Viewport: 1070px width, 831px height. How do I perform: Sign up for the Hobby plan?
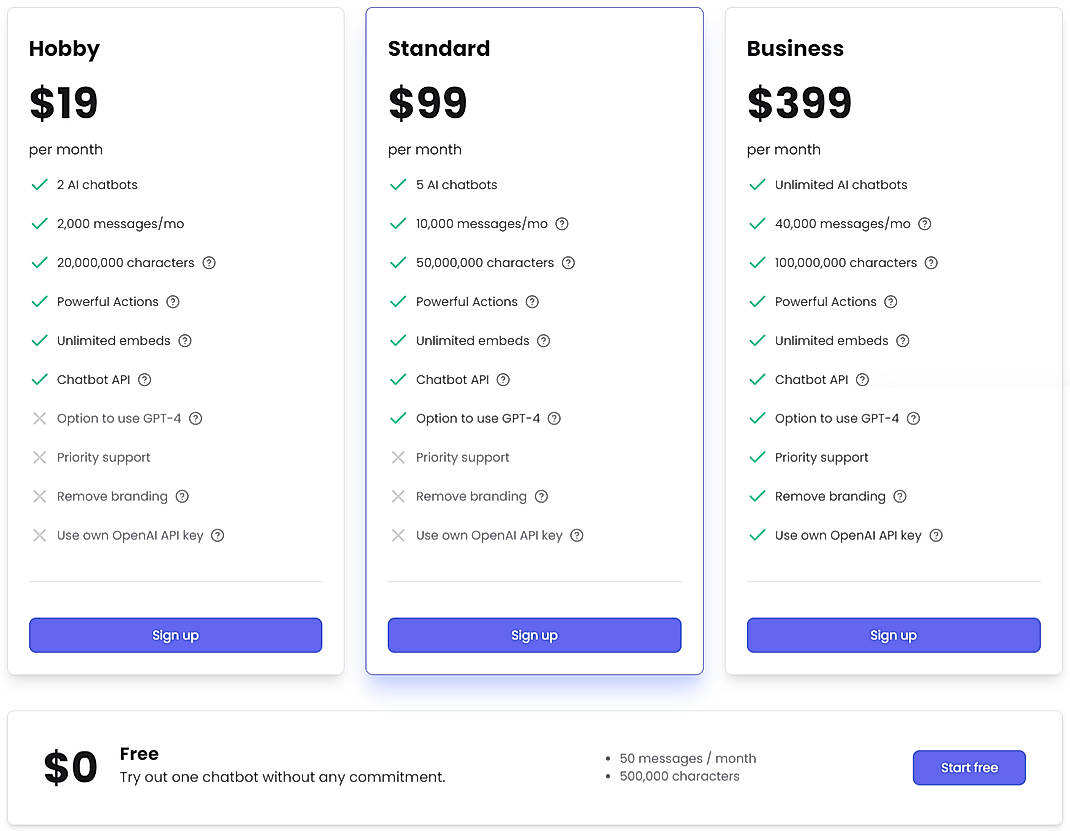click(x=175, y=635)
